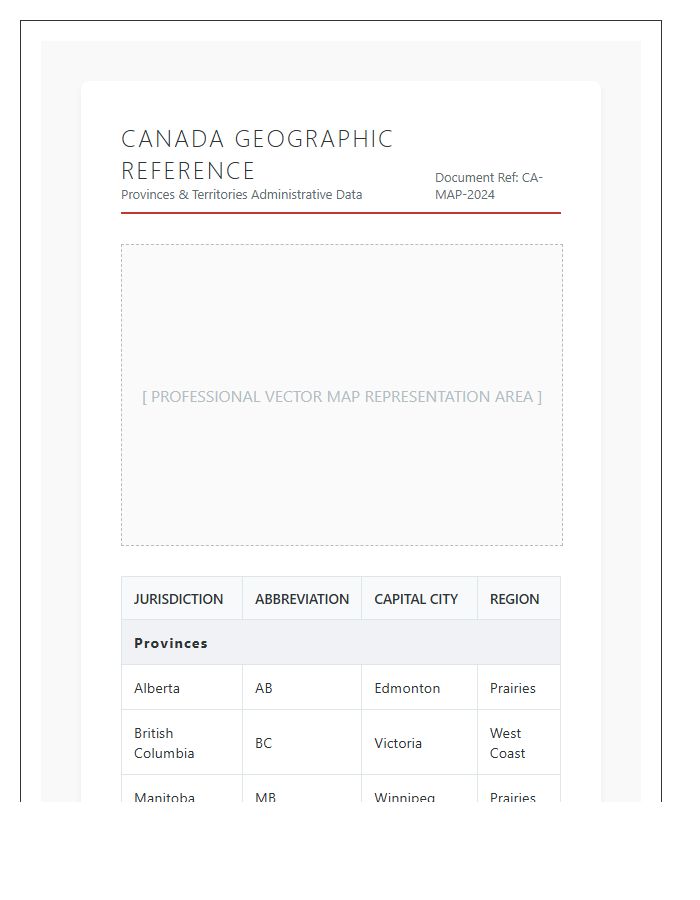This screenshot has height=900, width=700.
Task: Click the Manitoba jurisdiction cell
Action: (182, 789)
